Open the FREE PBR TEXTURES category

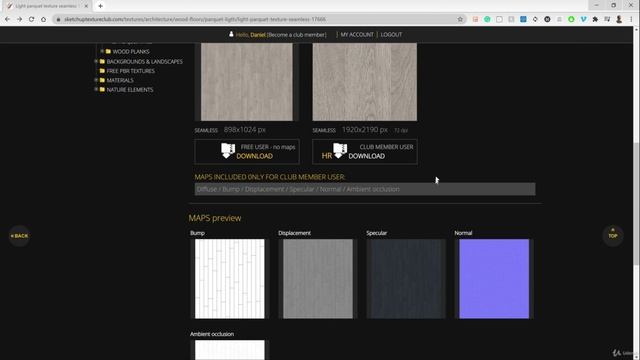(131, 71)
